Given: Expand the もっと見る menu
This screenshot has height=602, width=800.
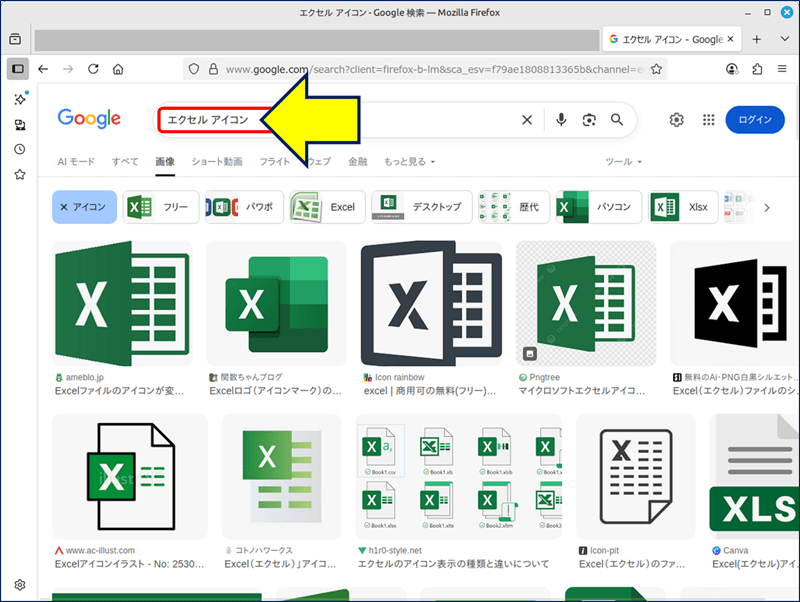Looking at the screenshot, I should [x=409, y=162].
